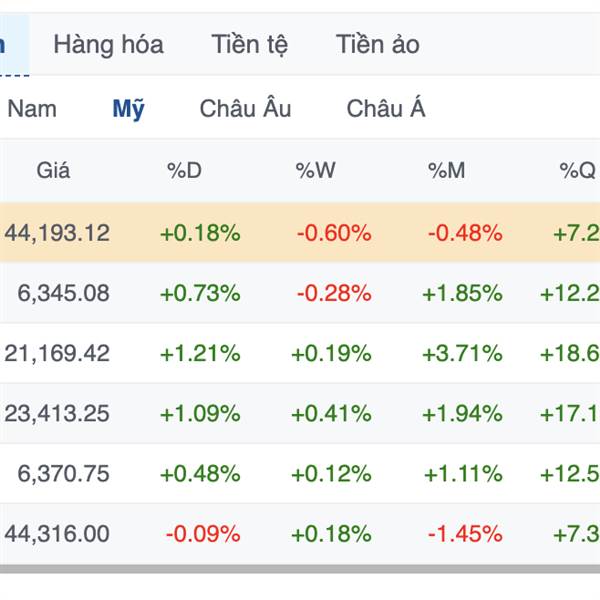600x600 pixels.
Task: Sort by %Q column header
Action: pos(577,171)
